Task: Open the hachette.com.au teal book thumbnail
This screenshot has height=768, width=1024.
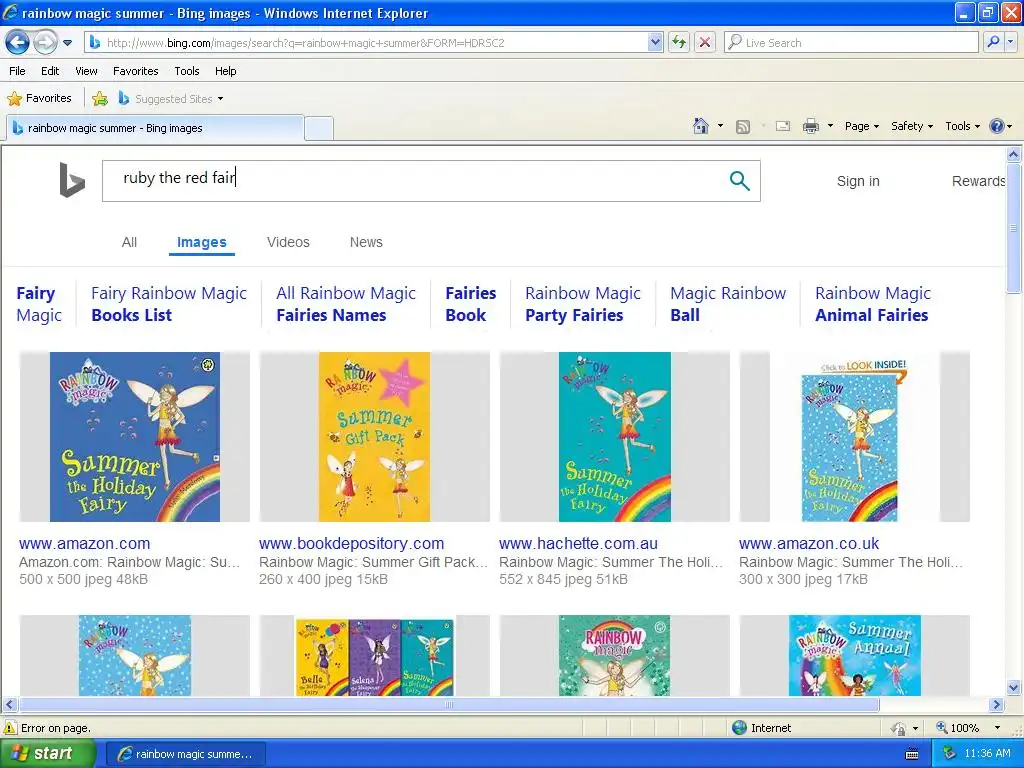Action: tap(615, 436)
